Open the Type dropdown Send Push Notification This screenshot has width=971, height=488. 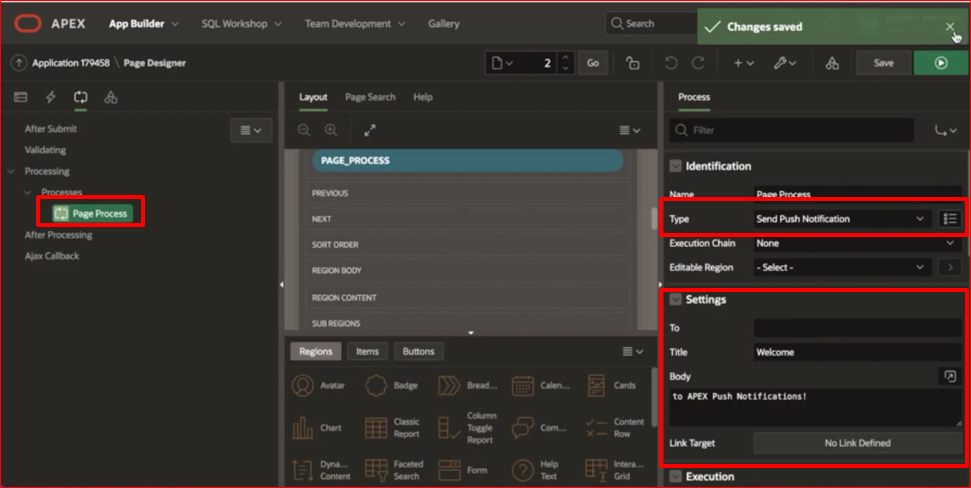(x=842, y=219)
